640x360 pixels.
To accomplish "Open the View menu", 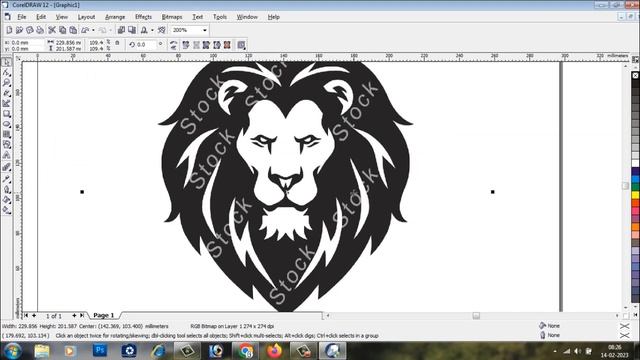I will pyautogui.click(x=62, y=17).
